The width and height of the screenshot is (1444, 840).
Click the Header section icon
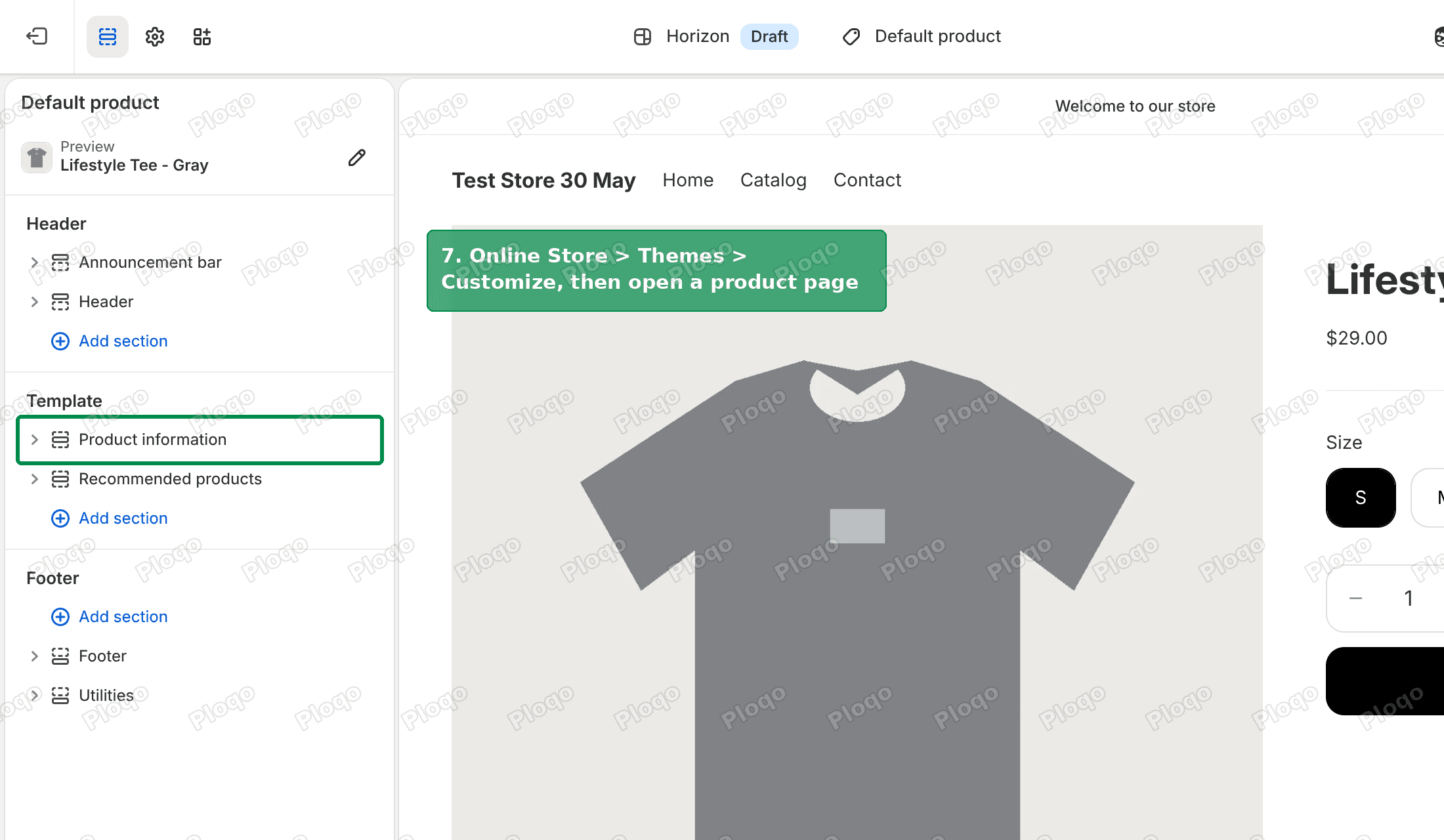[60, 302]
